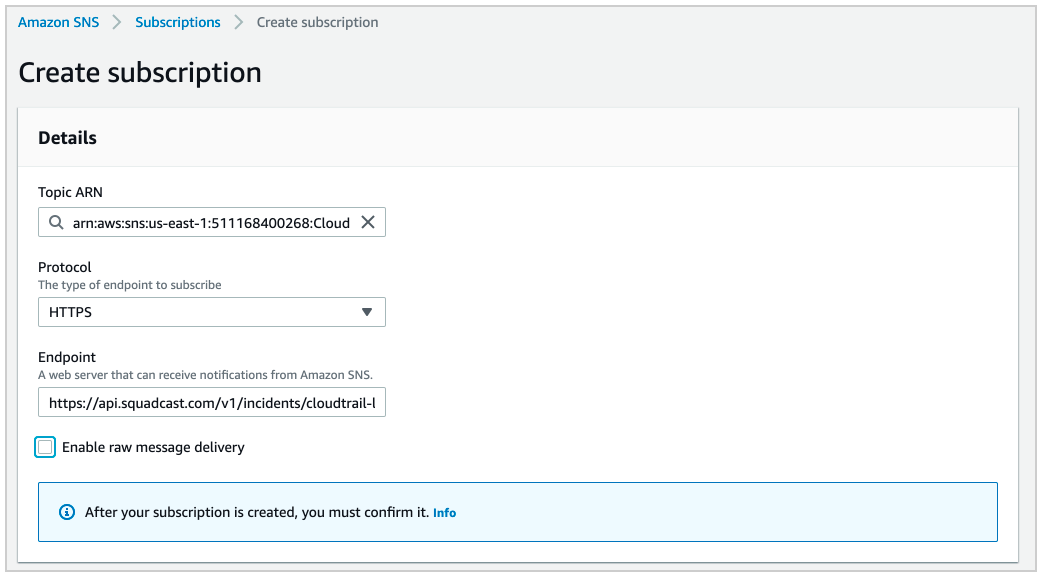
Task: Click the info circle icon in confirmation notice
Action: (x=67, y=512)
